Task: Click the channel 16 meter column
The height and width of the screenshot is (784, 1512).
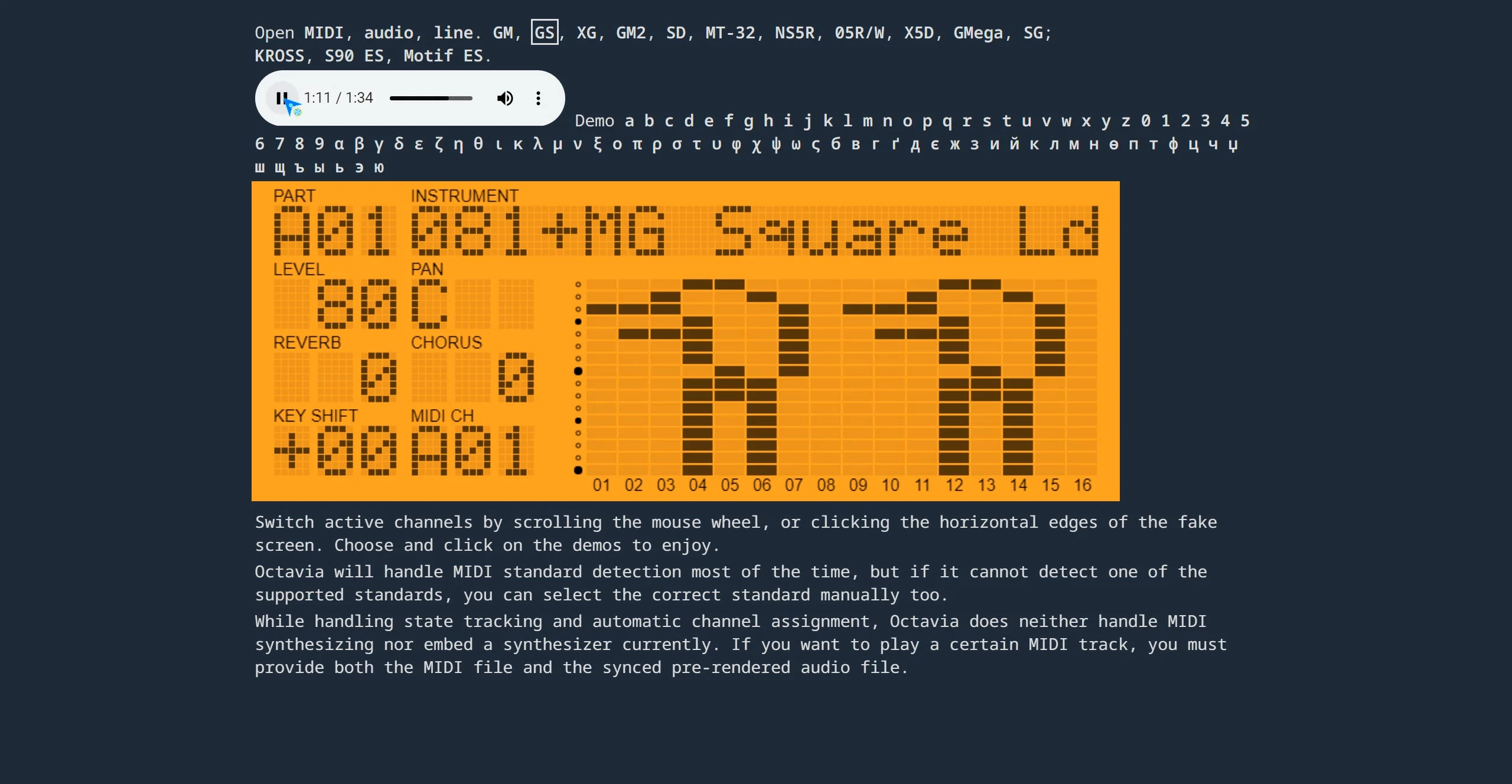Action: click(x=1082, y=377)
